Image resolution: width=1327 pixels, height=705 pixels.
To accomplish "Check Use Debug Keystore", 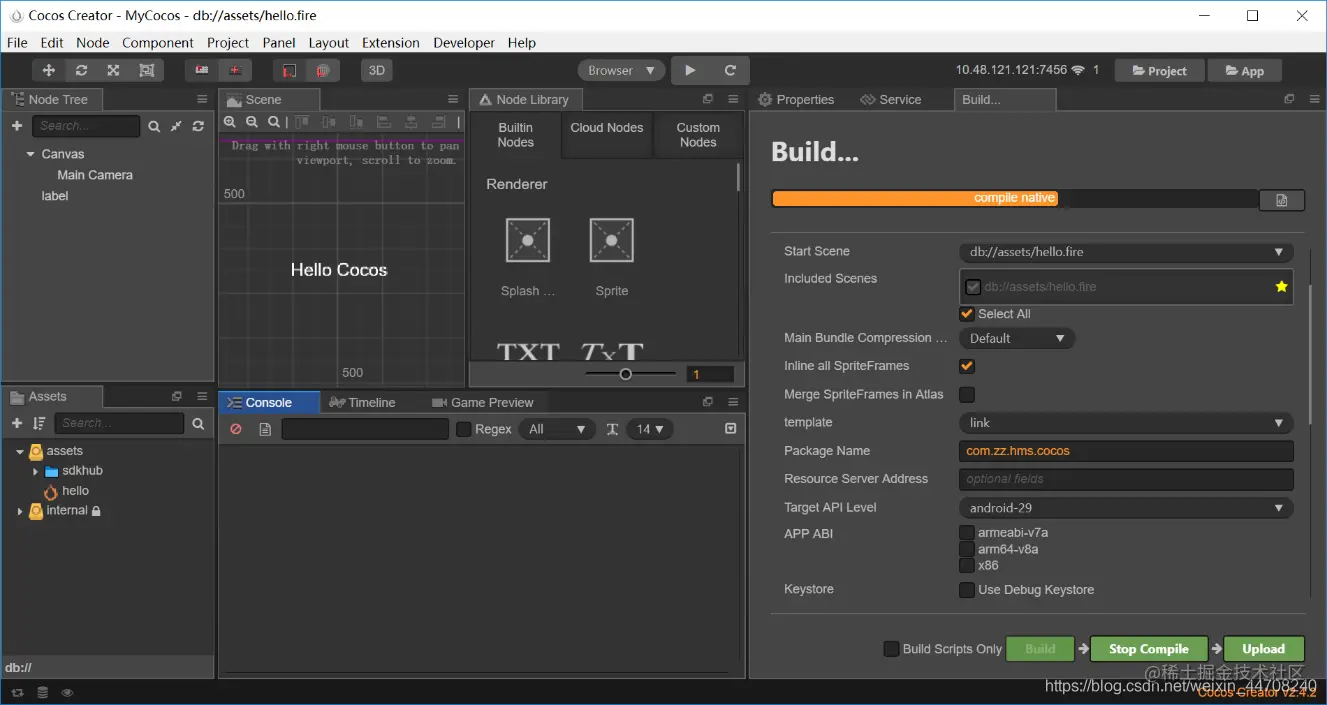I will click(967, 590).
